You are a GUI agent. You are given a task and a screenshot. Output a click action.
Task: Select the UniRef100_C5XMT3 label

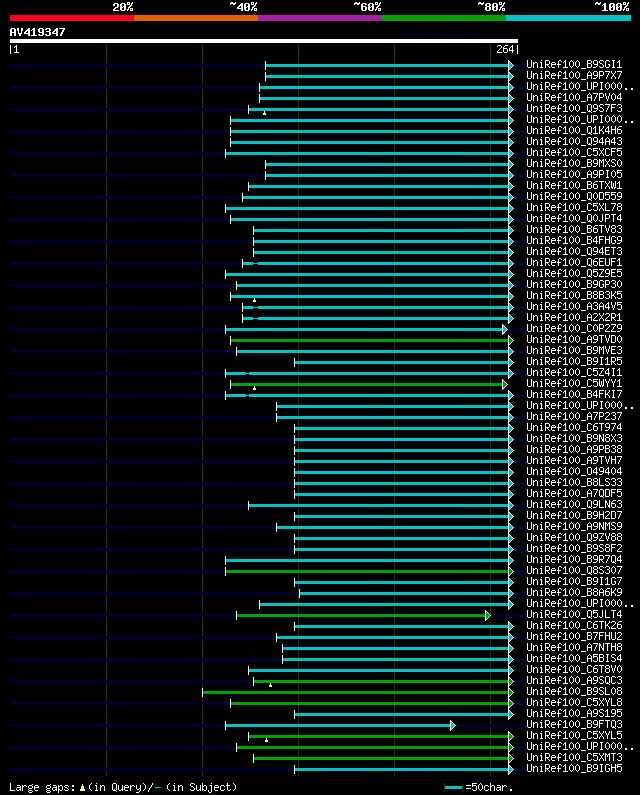574,757
